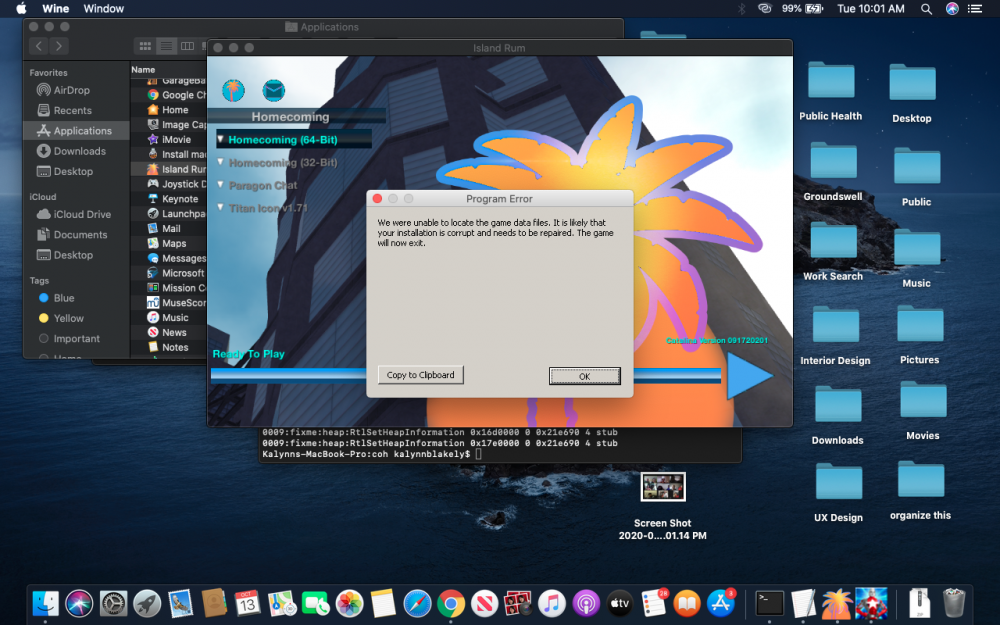Select the Screen Shot thumbnail on desktop
The width and height of the screenshot is (1000, 625).
pos(662,487)
